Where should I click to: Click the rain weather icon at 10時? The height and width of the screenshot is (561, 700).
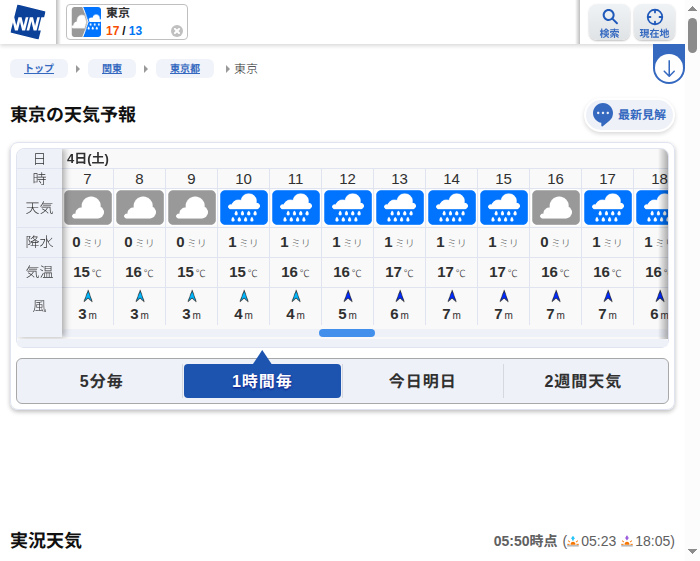[244, 208]
